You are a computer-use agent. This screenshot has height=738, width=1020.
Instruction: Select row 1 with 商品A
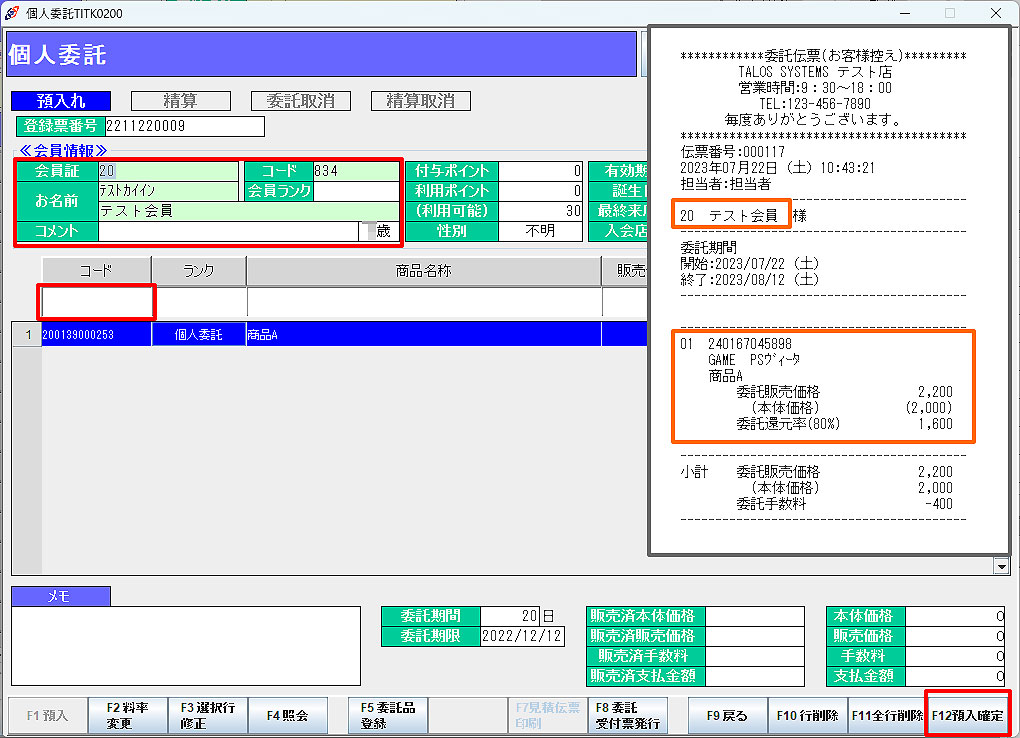pyautogui.click(x=300, y=334)
